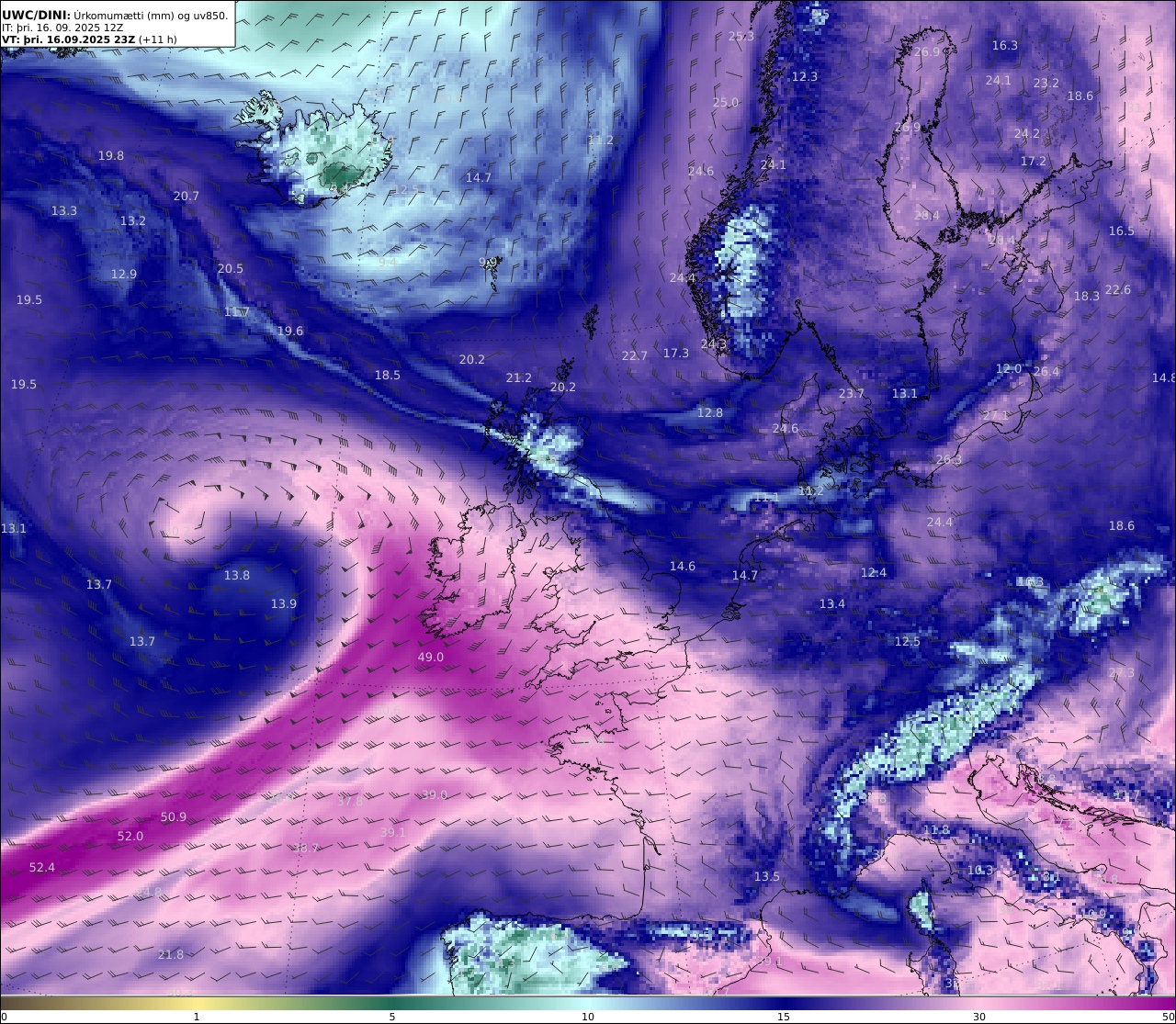Viewport: 1176px width, 1024px height.
Task: Click the 52.0 value on the map
Action: point(130,837)
